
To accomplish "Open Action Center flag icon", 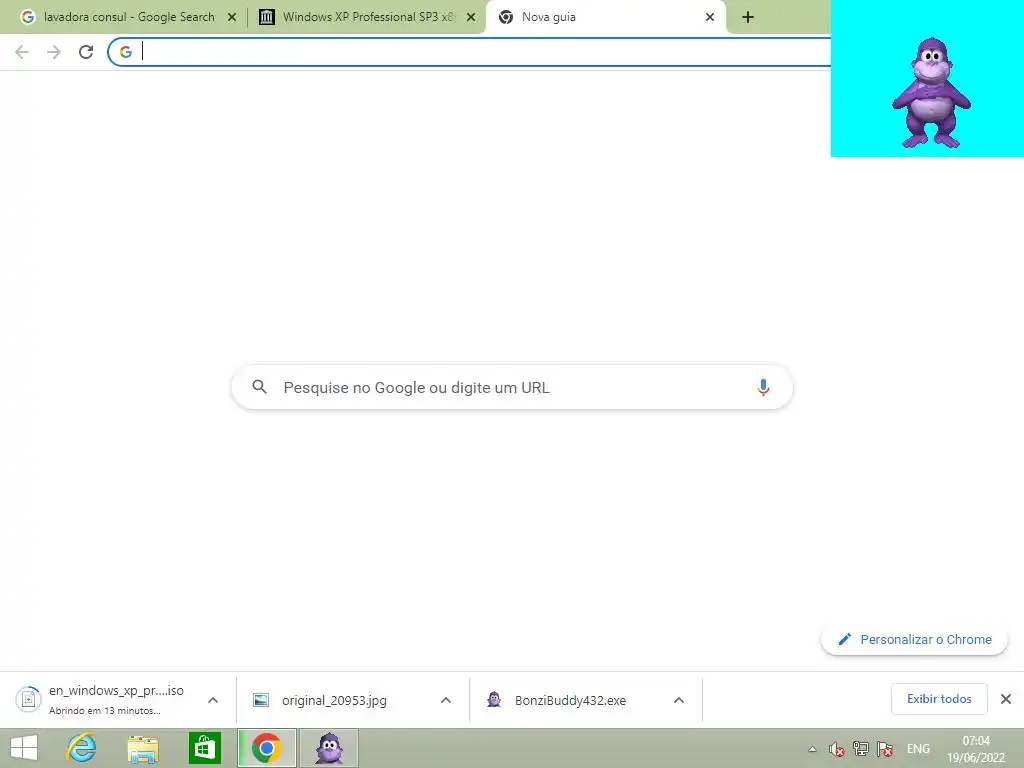I will click(885, 749).
